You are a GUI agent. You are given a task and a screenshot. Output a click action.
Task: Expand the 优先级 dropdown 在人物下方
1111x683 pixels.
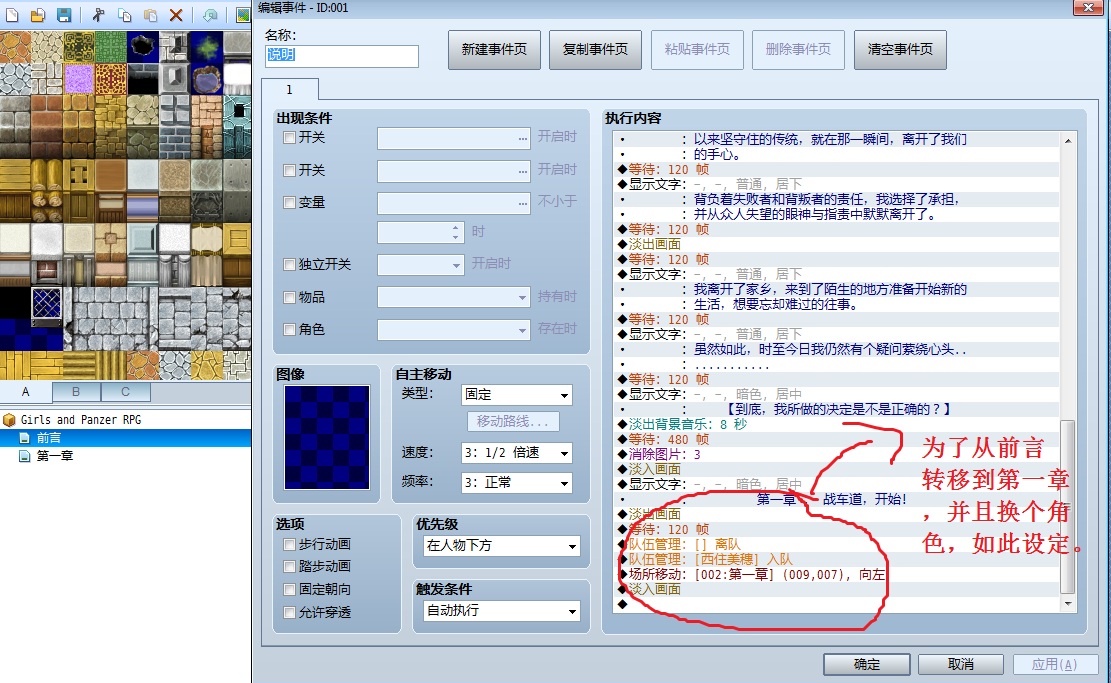click(502, 546)
